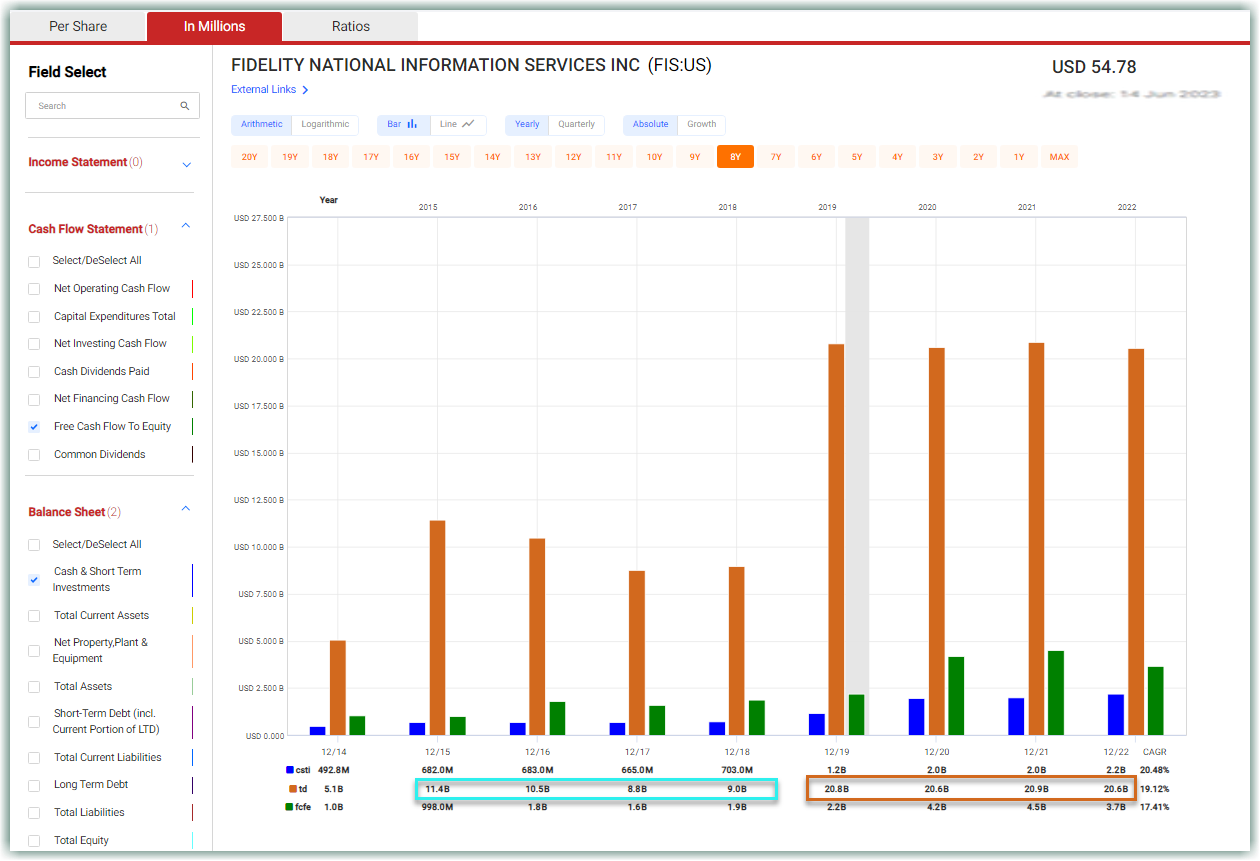
Task: Collapse the Balance Sheet section
Action: pos(185,509)
